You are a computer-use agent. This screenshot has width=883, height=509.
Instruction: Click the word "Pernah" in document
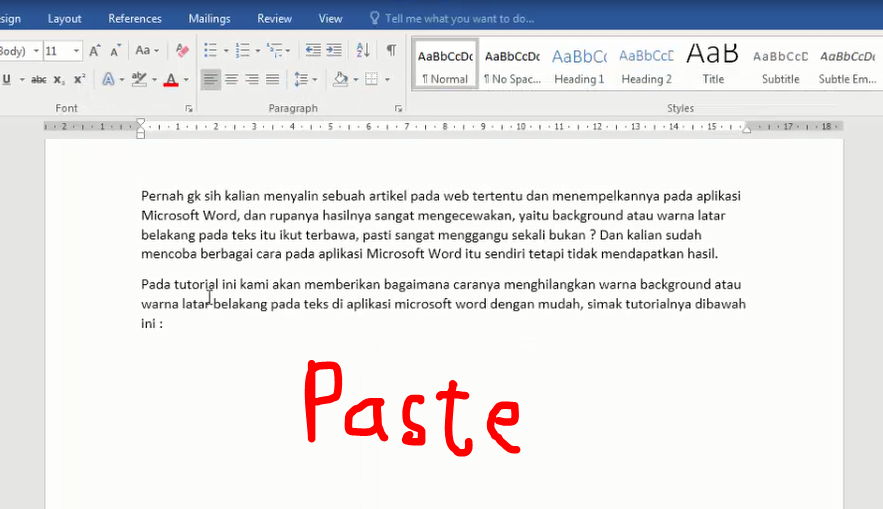click(162, 196)
